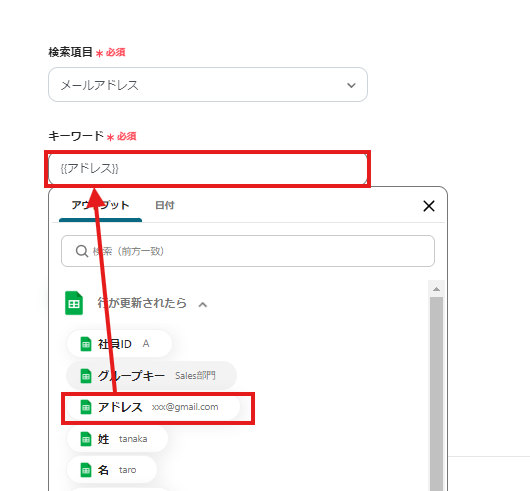Click the 検索（前方一致） search box

tap(248, 251)
